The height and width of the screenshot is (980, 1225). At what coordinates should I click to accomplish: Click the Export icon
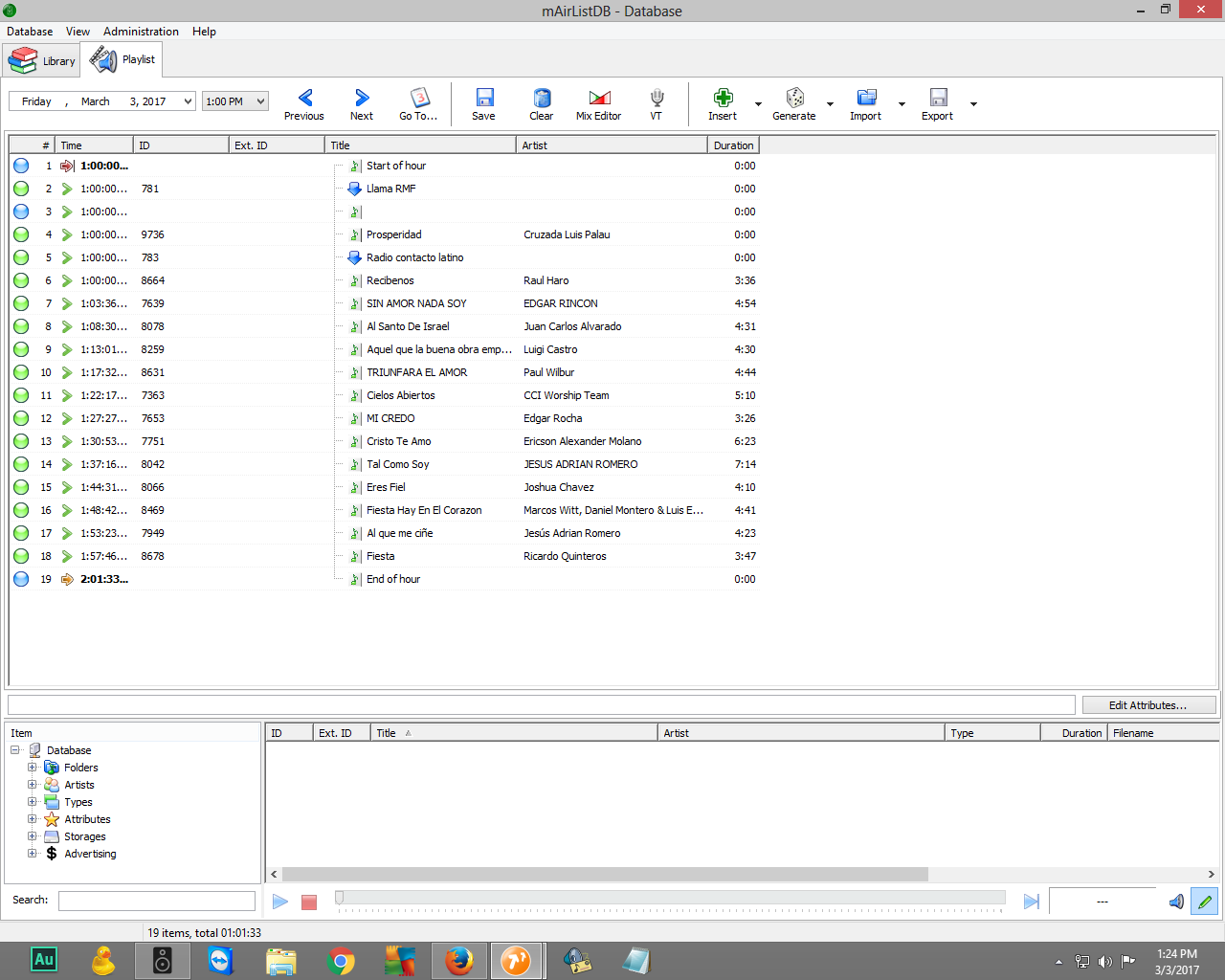tap(939, 98)
